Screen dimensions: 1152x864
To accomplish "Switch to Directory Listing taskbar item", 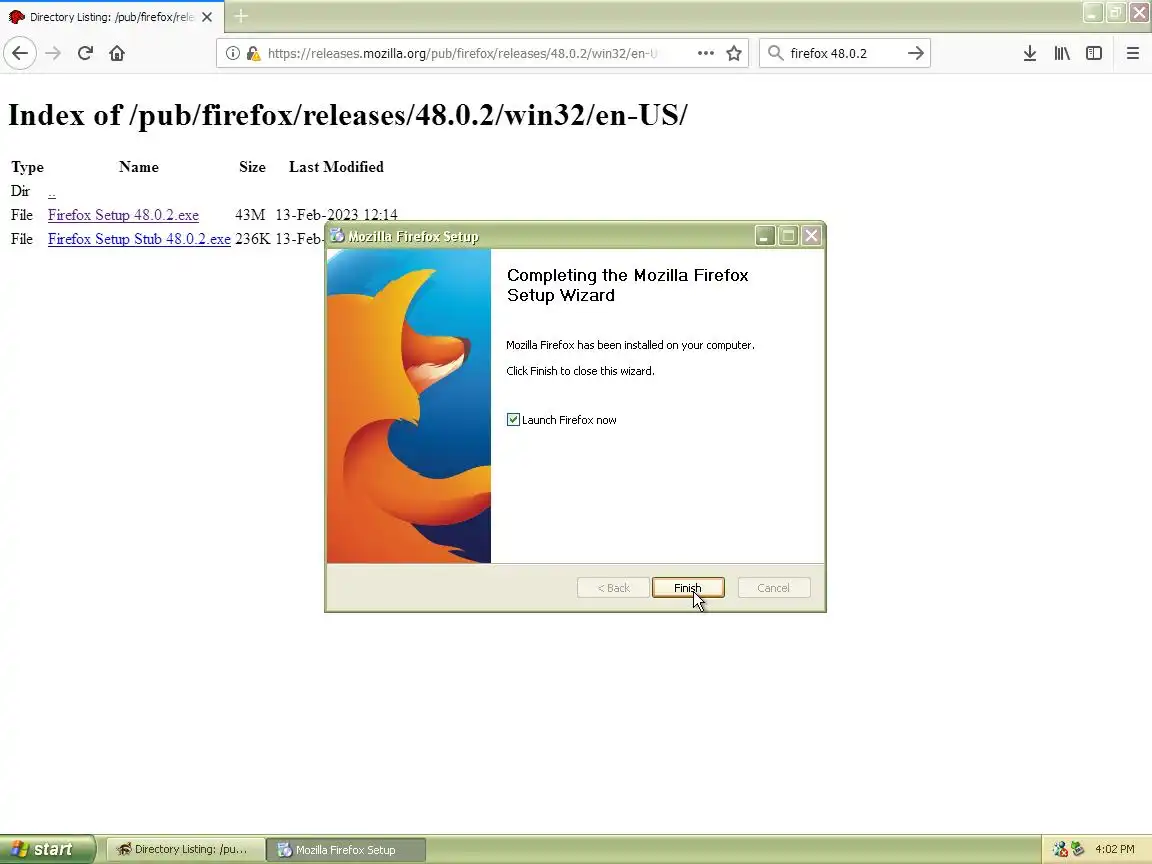I will pos(185,849).
